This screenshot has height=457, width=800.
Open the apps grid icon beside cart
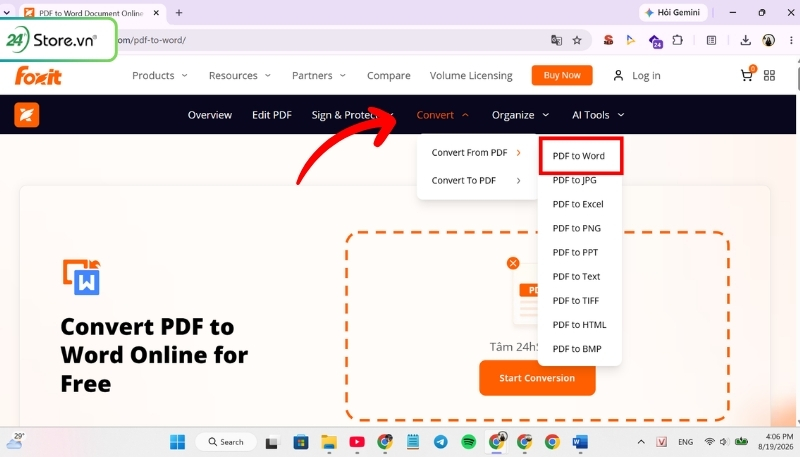(769, 75)
